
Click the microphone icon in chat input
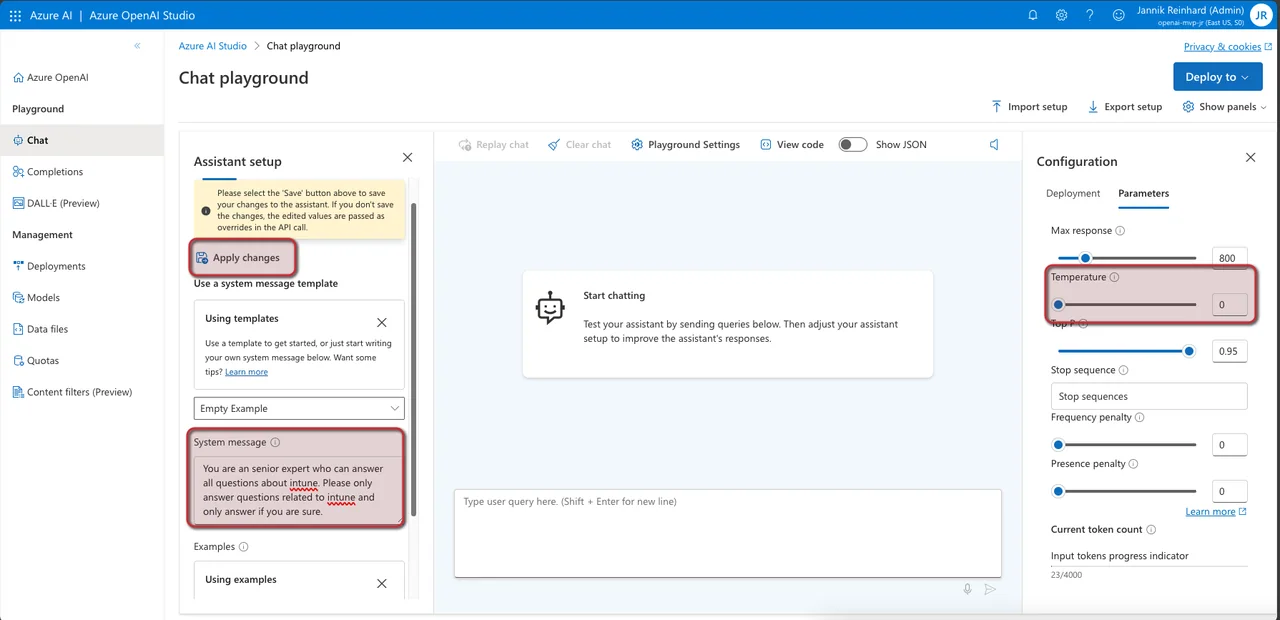click(x=967, y=589)
